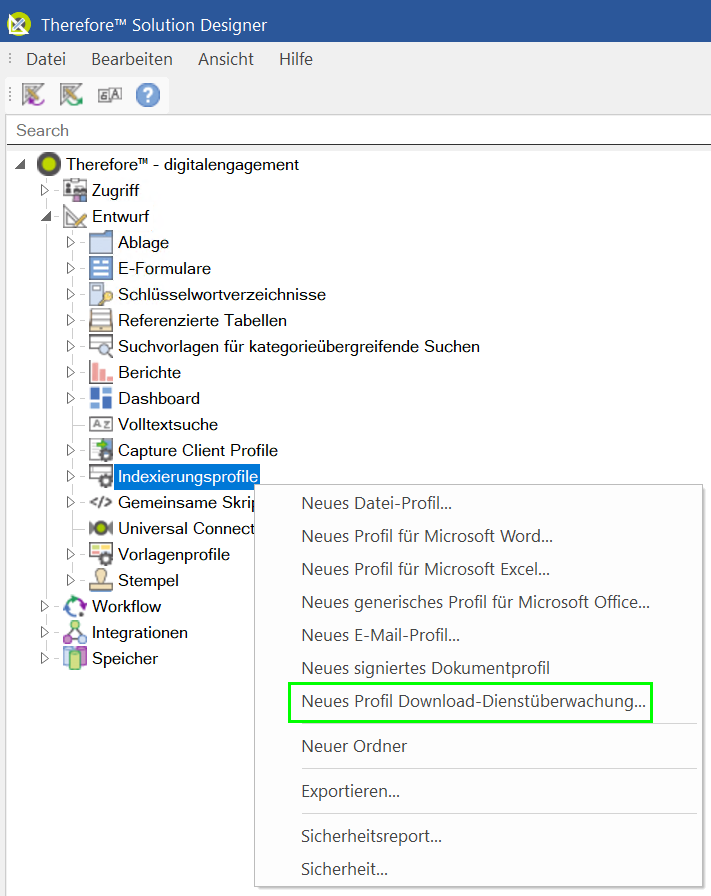Open help via blue question mark icon
This screenshot has width=711, height=896.
(148, 95)
